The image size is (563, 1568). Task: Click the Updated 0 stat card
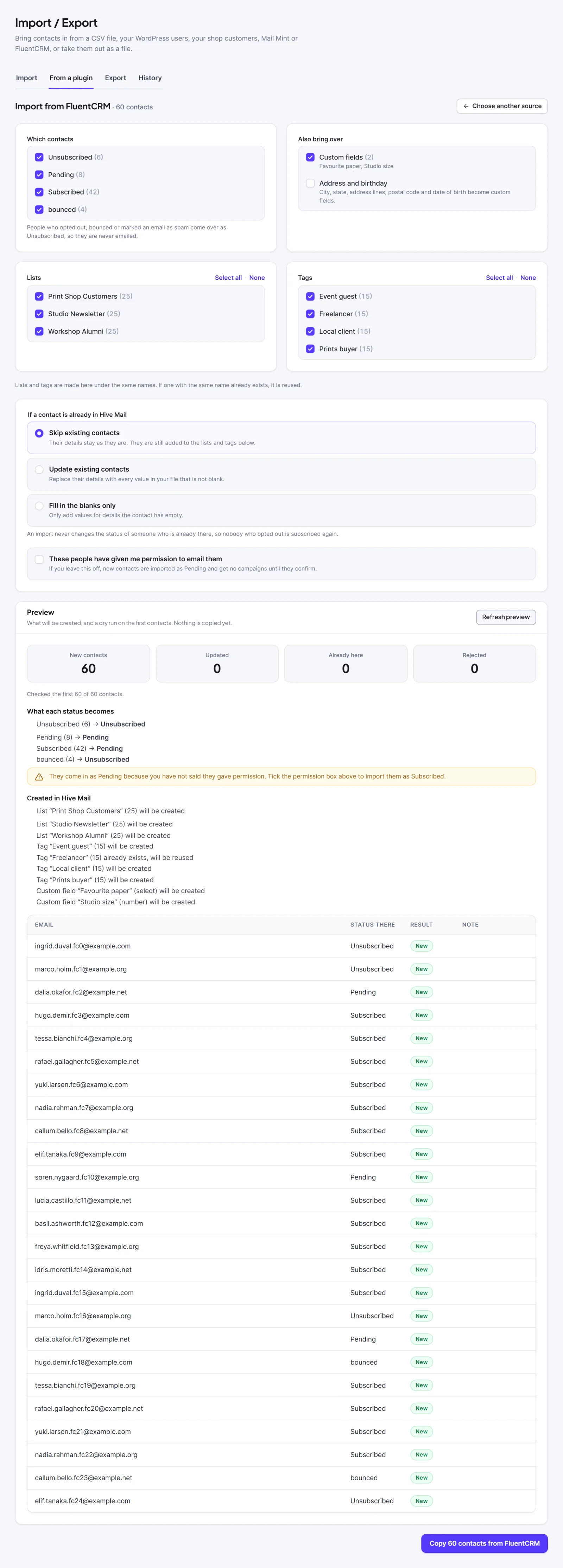point(217,664)
